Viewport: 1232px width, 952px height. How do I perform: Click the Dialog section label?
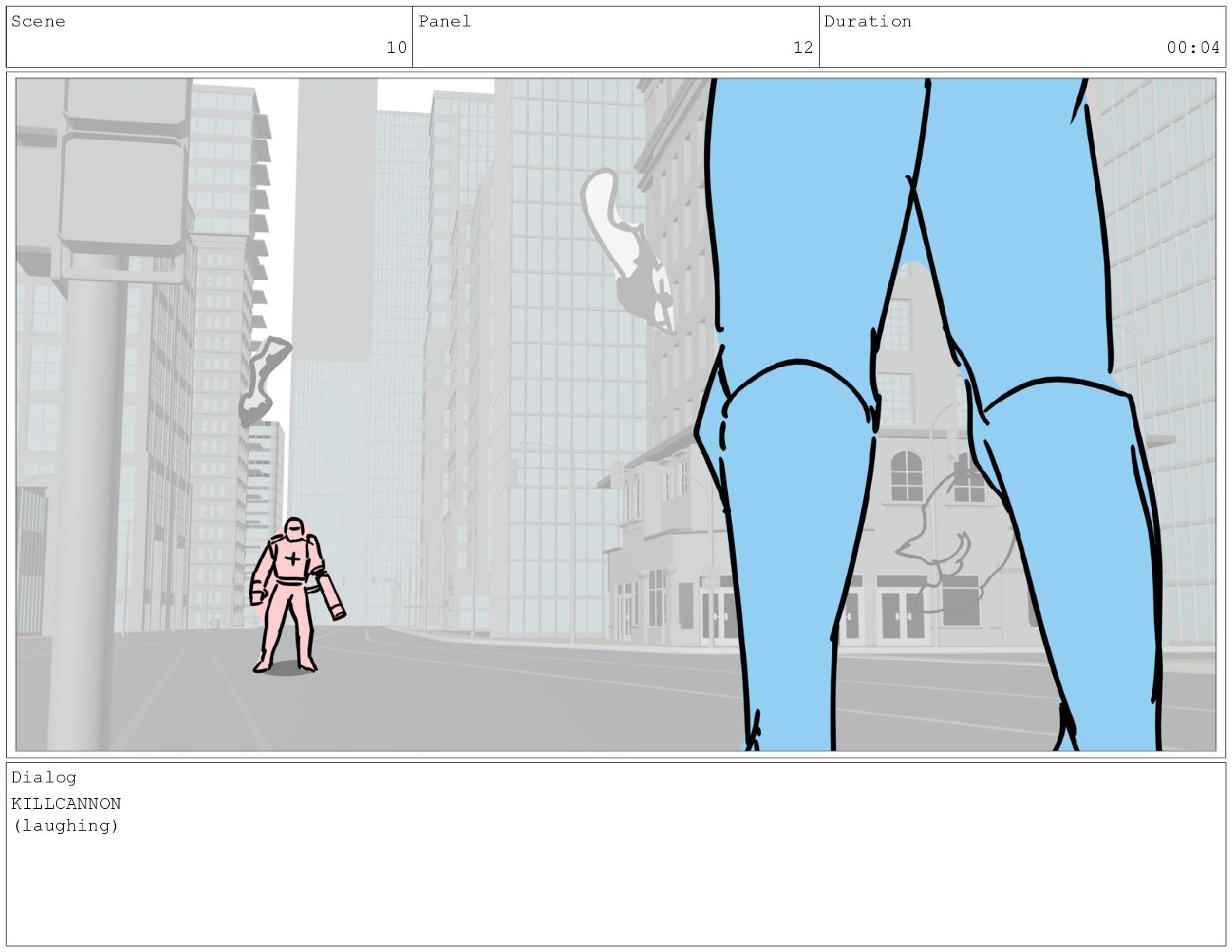pyautogui.click(x=44, y=777)
